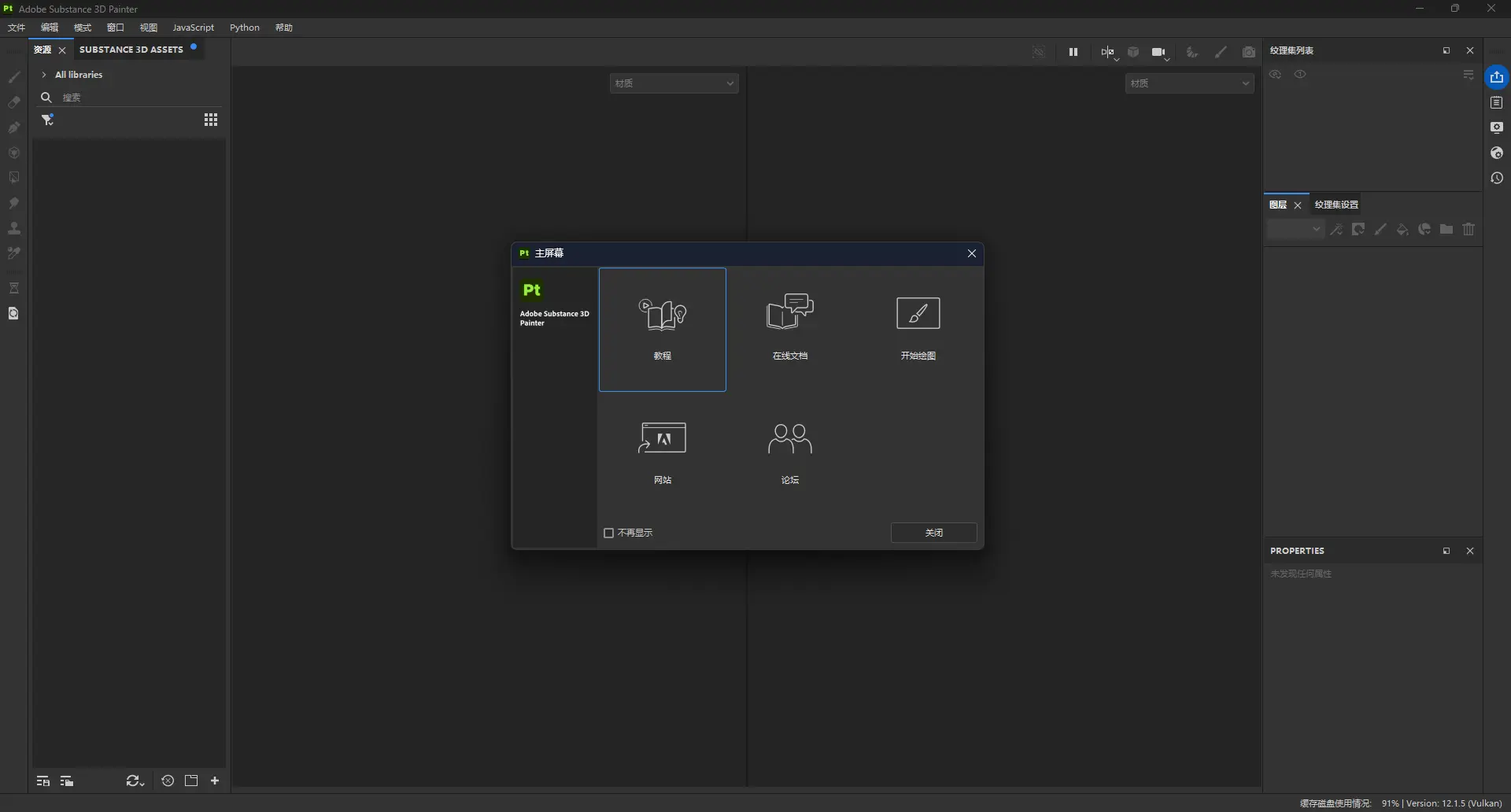
Task: Open the right viewport 材质 dropdown
Action: (x=1189, y=83)
